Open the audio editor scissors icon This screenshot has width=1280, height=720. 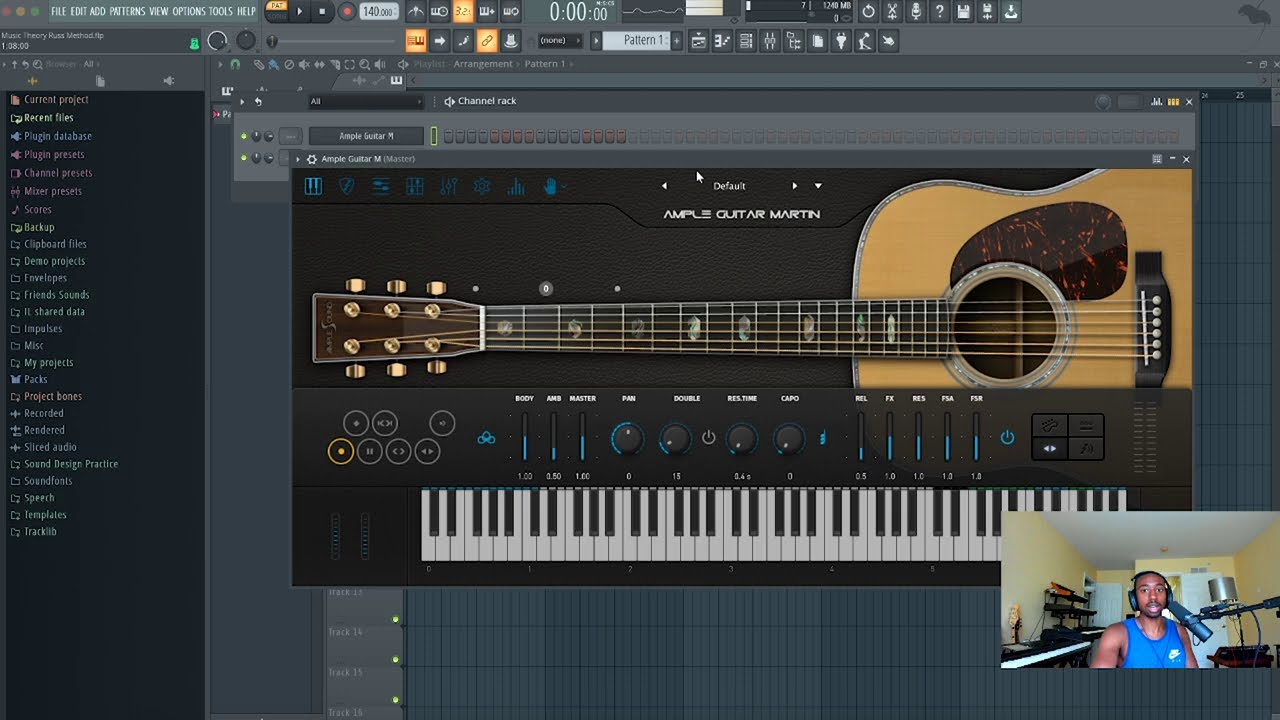coord(892,12)
